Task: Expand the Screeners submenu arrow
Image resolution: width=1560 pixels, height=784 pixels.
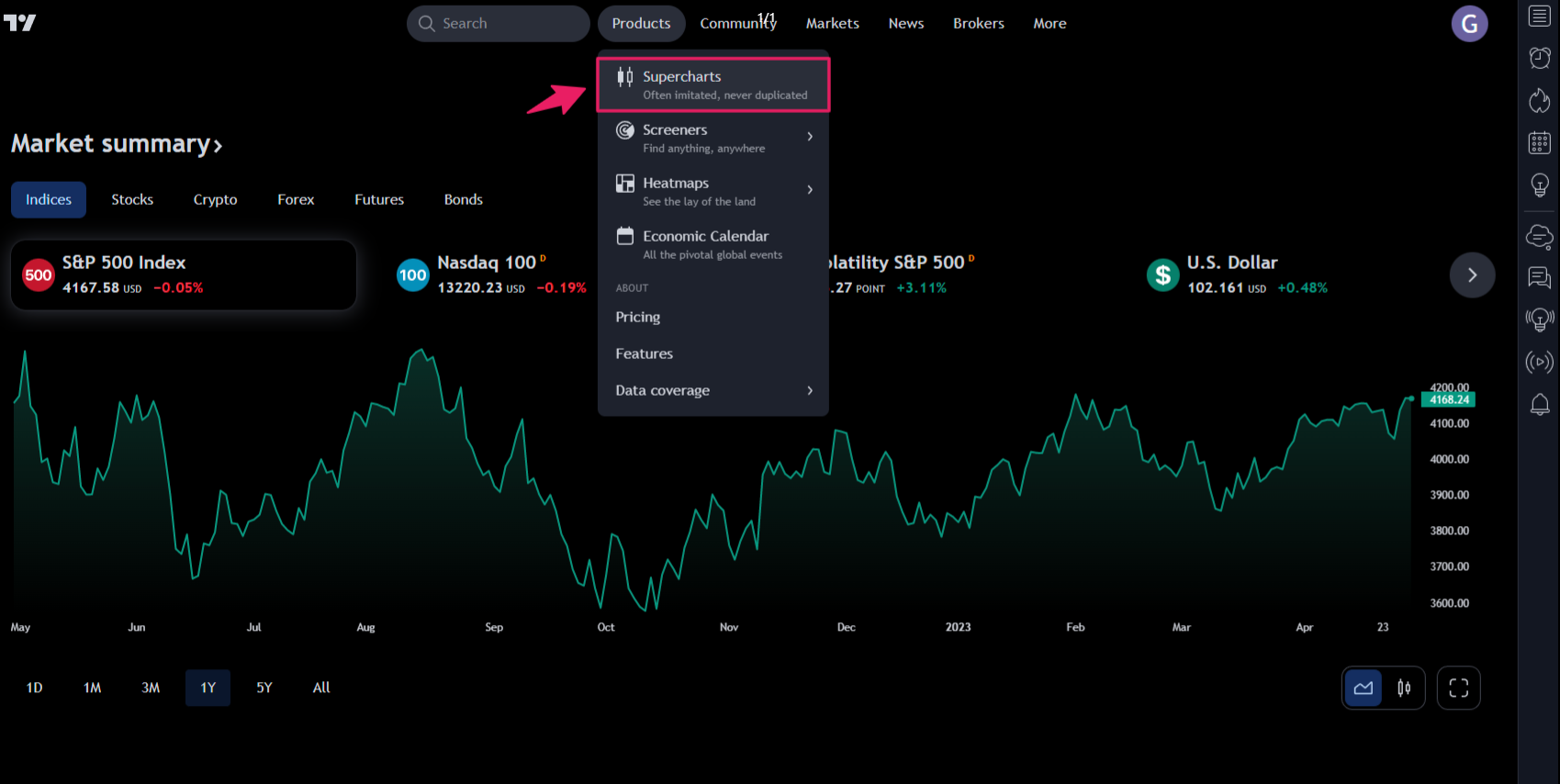Action: [810, 137]
